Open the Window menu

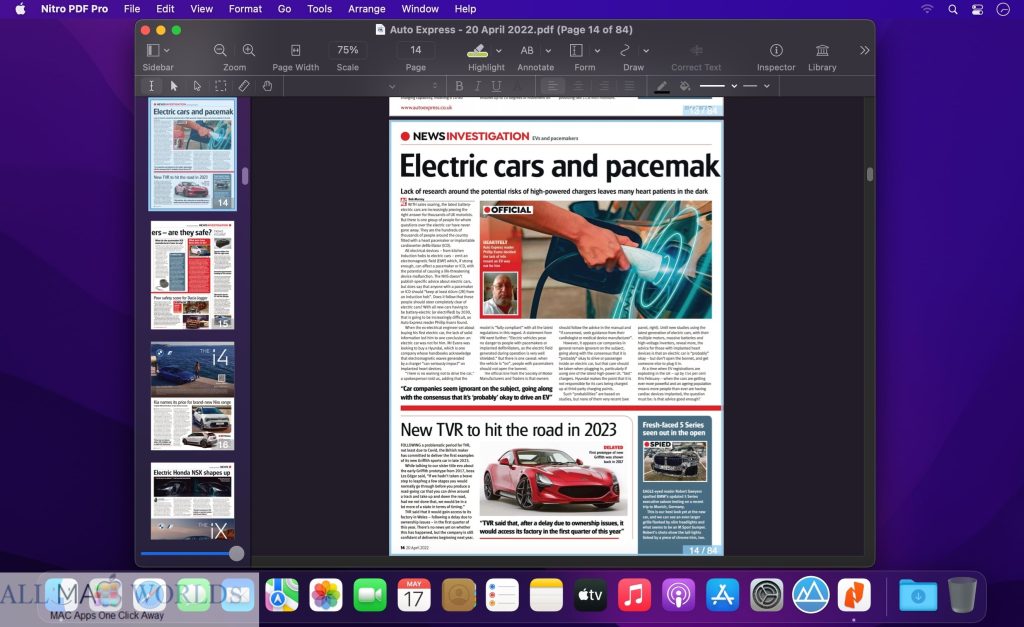coord(420,9)
